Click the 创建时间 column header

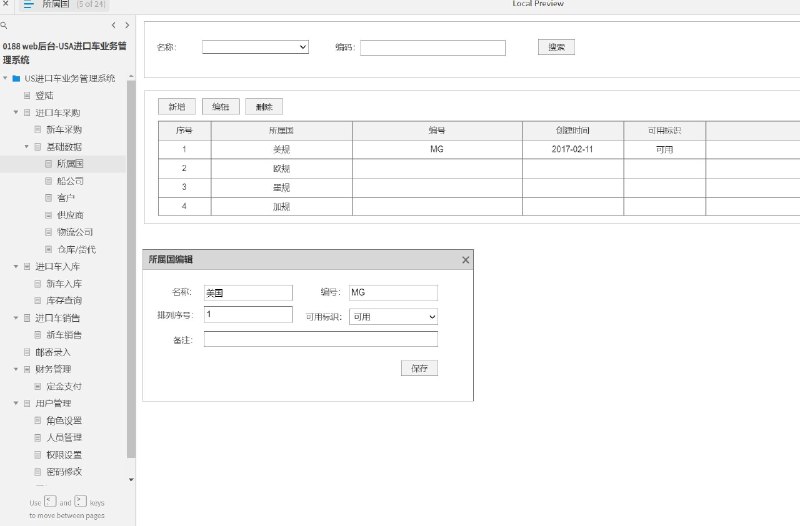(572, 131)
